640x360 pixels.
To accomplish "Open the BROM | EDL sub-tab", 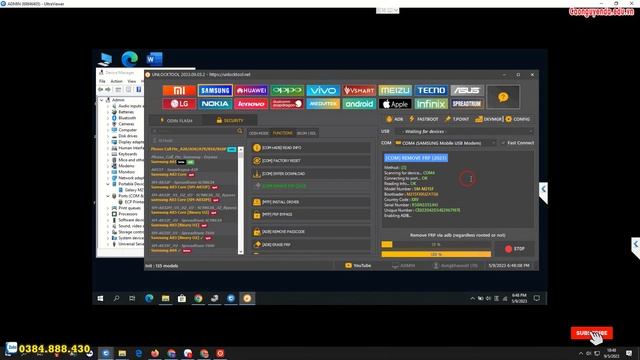I will 306,133.
